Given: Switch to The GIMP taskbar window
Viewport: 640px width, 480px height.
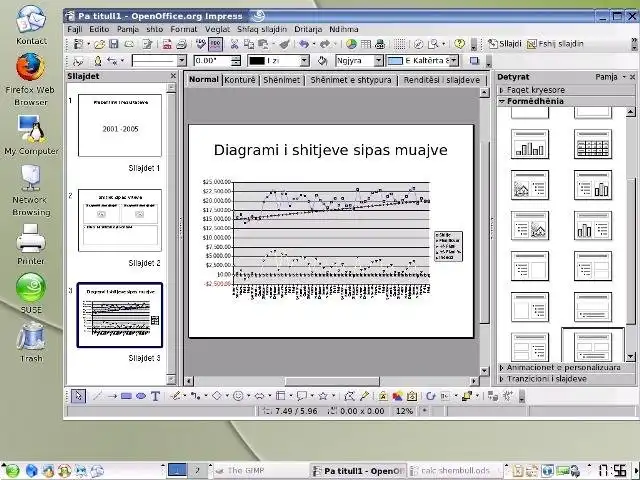Looking at the screenshot, I should [x=260, y=471].
